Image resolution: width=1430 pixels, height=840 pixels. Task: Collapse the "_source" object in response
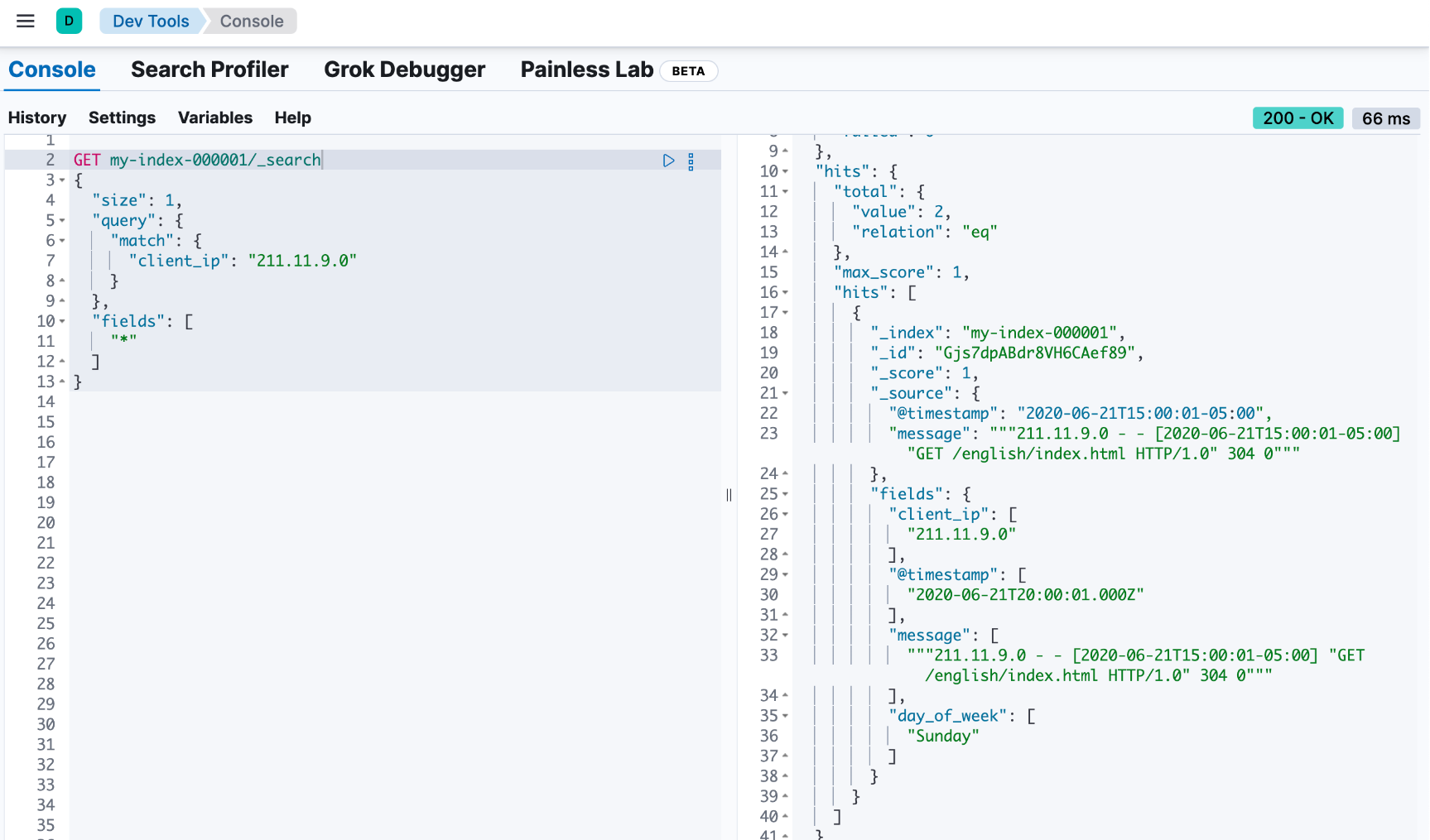pos(785,394)
